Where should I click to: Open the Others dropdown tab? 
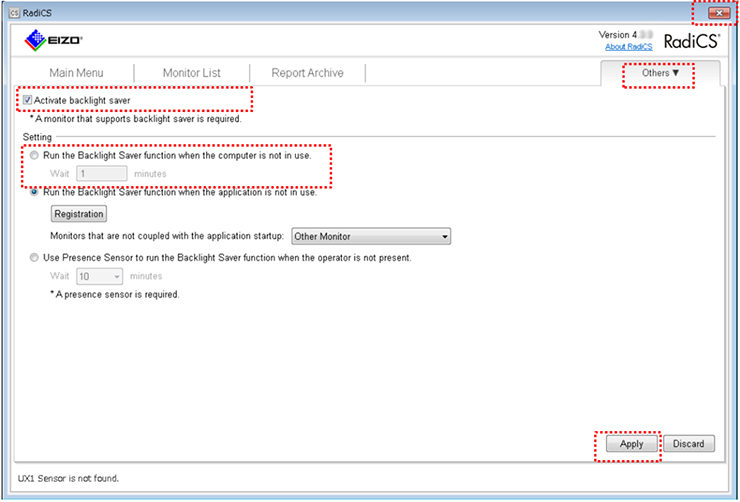660,73
